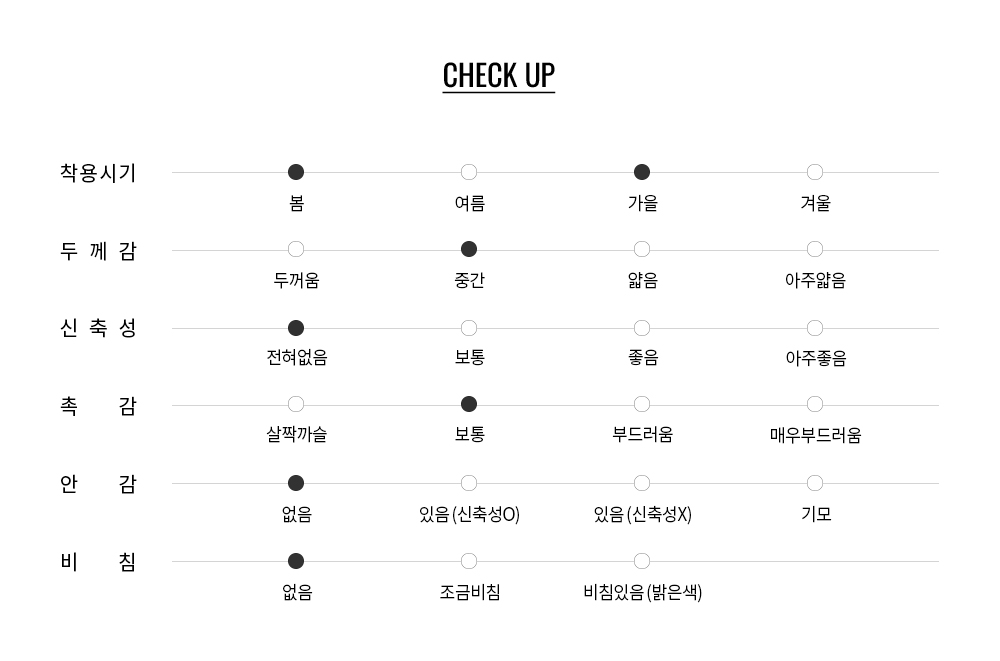This screenshot has width=1000, height=661.
Task: Select 조금비침 transparency radio dot
Action: point(469,561)
